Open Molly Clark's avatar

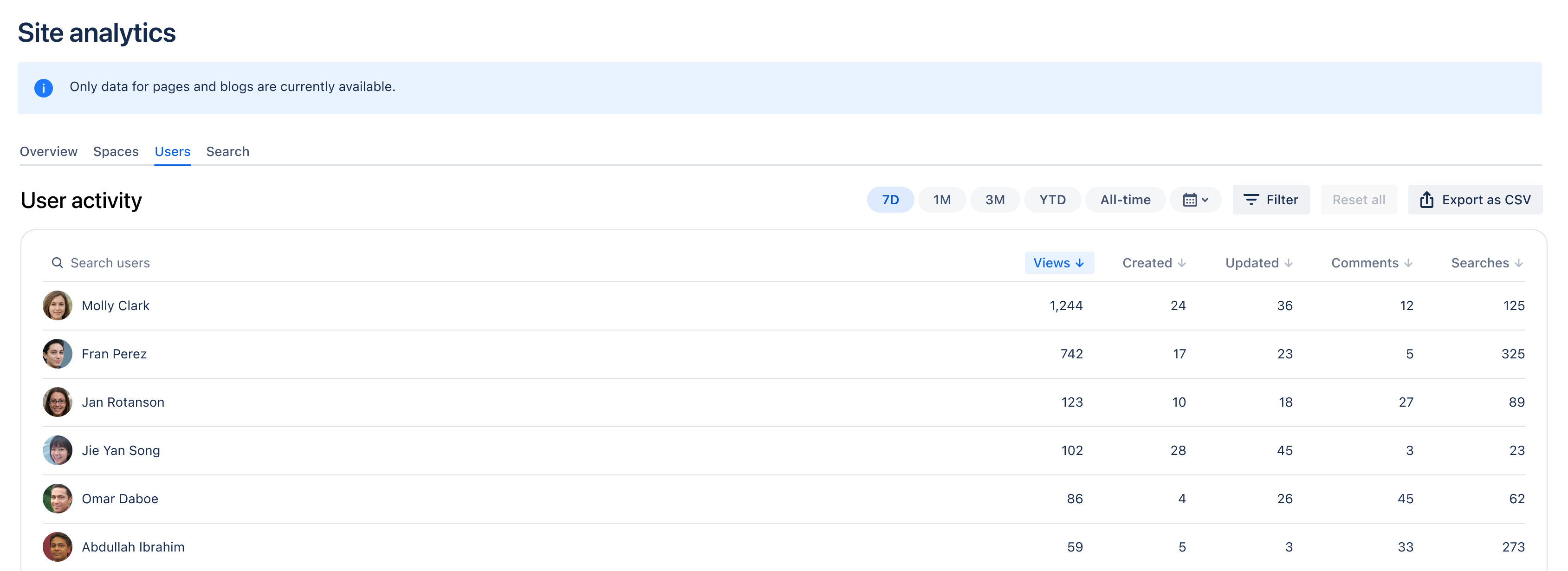point(57,305)
